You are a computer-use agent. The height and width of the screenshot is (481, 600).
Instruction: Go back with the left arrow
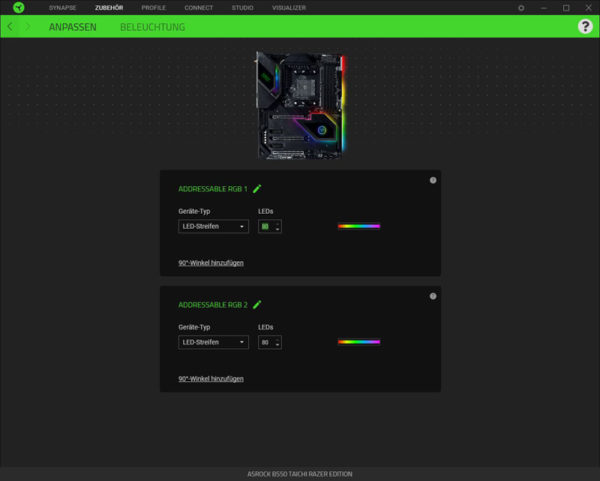coord(10,26)
